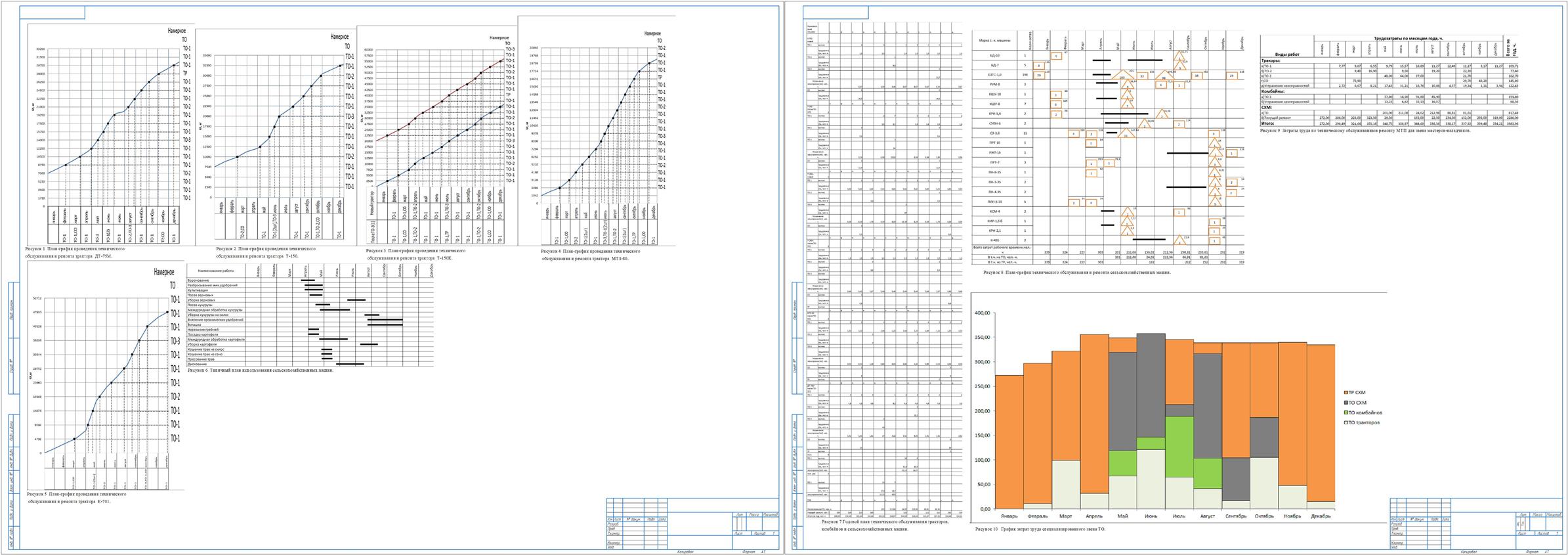Select the Февраль axis label in Figure 10
This screenshot has width=1568, height=555.
(x=1037, y=516)
